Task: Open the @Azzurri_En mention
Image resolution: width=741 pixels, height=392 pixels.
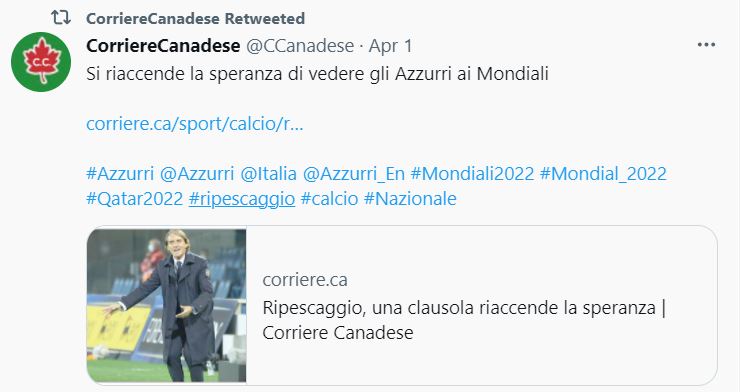Action: click(353, 174)
